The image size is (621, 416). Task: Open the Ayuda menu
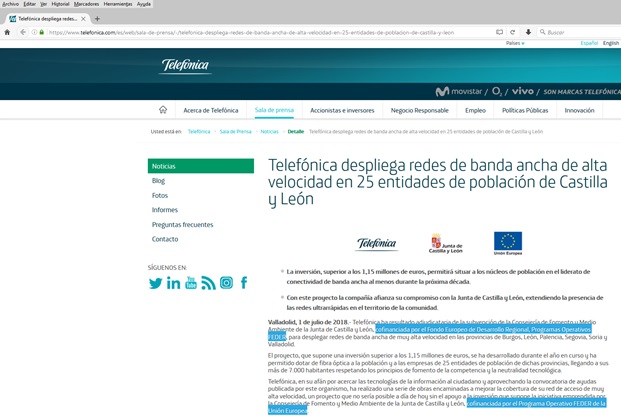point(144,4)
